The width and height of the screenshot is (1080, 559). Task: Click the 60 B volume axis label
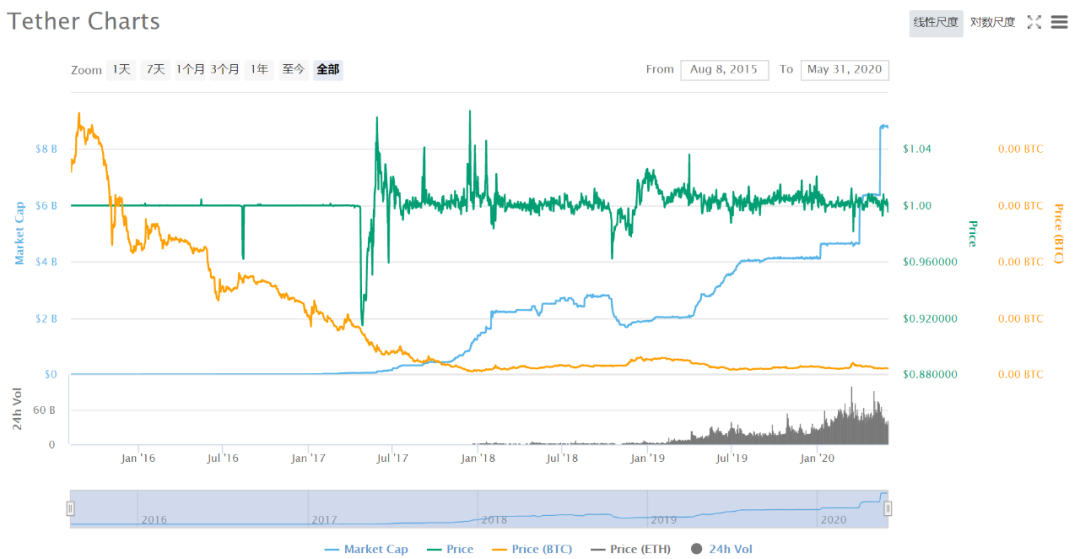click(44, 410)
